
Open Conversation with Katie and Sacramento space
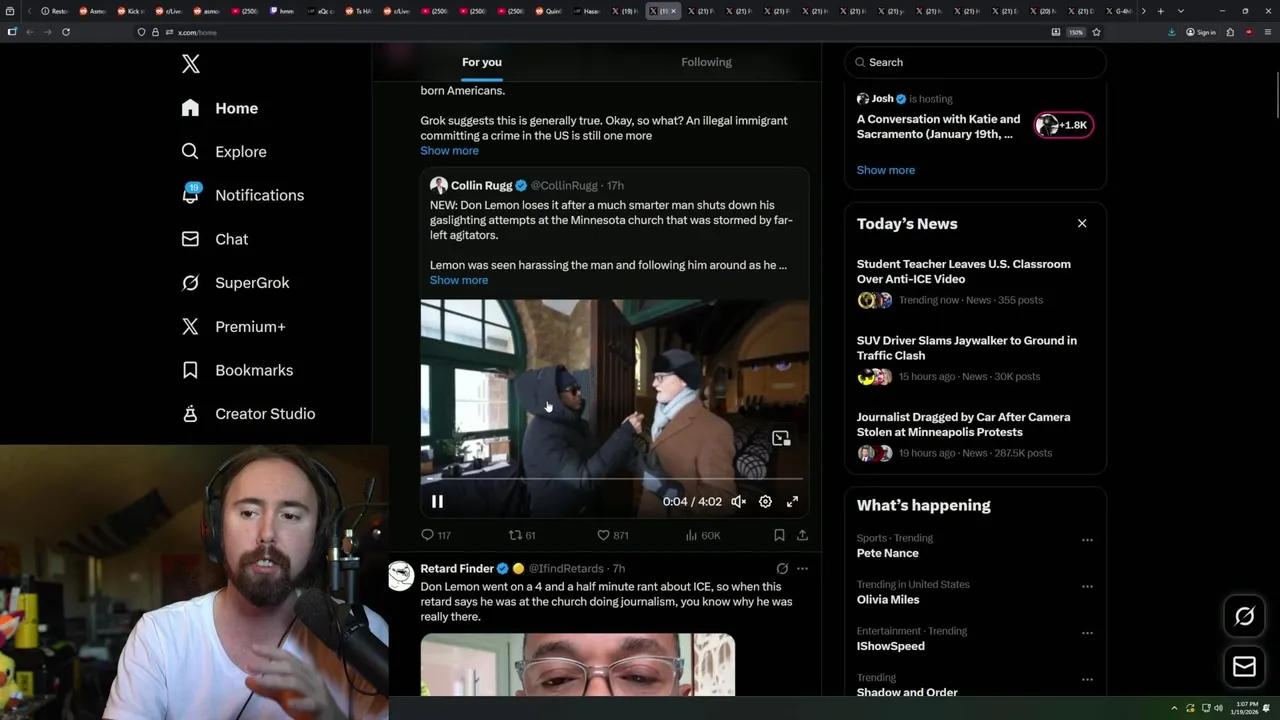click(938, 127)
